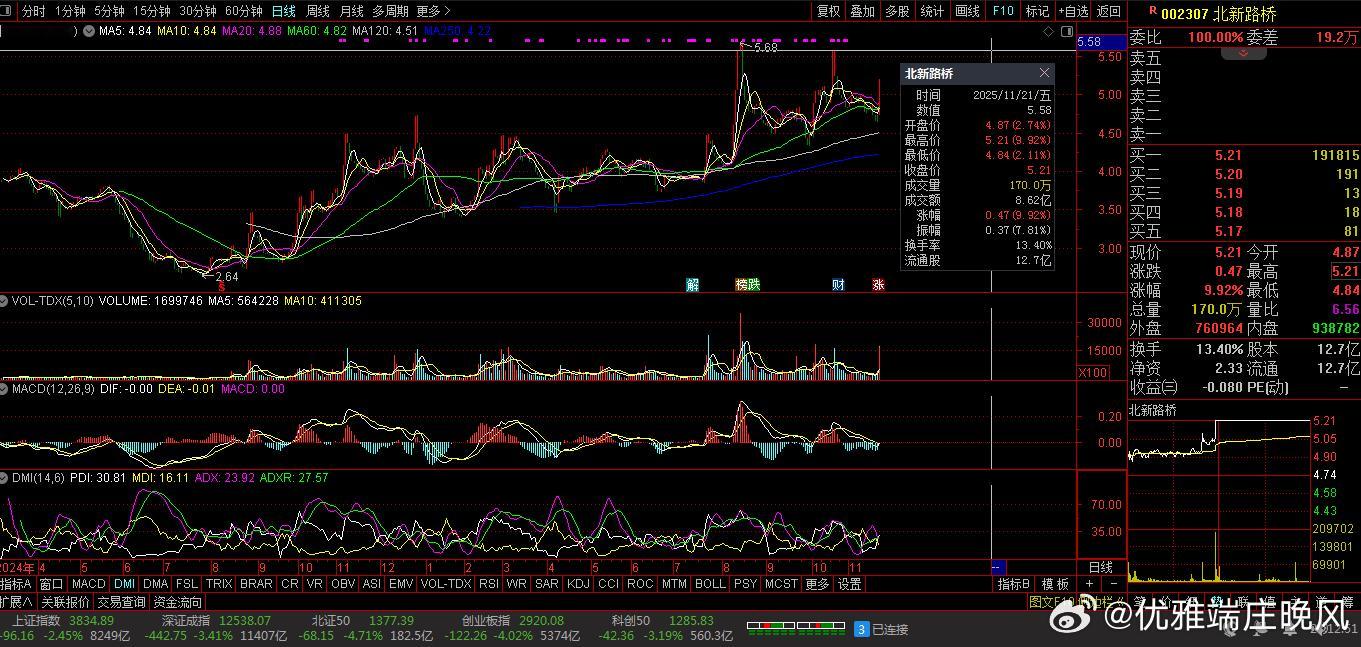Click the 涨 marker icon on chart

click(x=878, y=285)
